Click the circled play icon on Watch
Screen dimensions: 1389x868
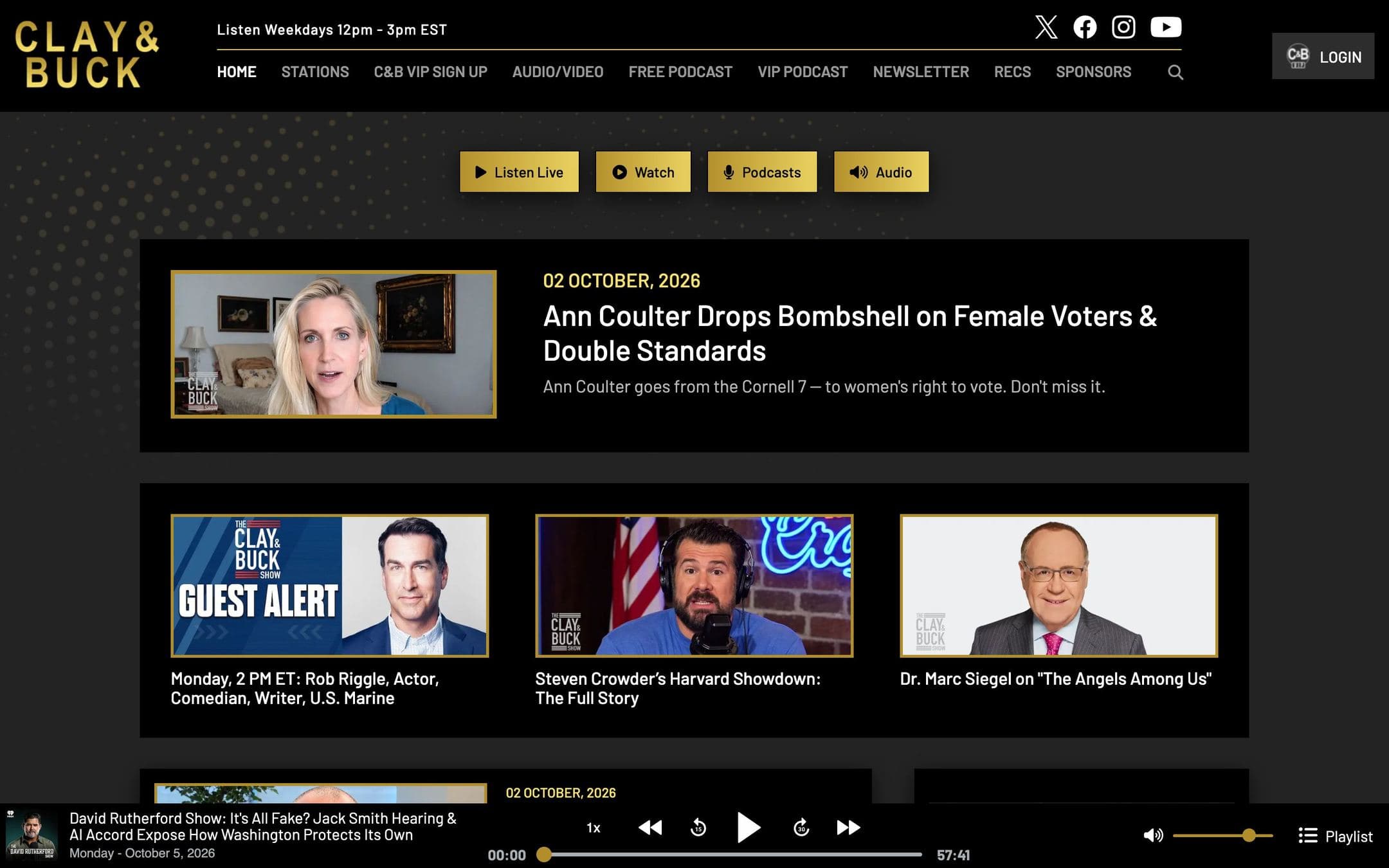[x=619, y=172]
